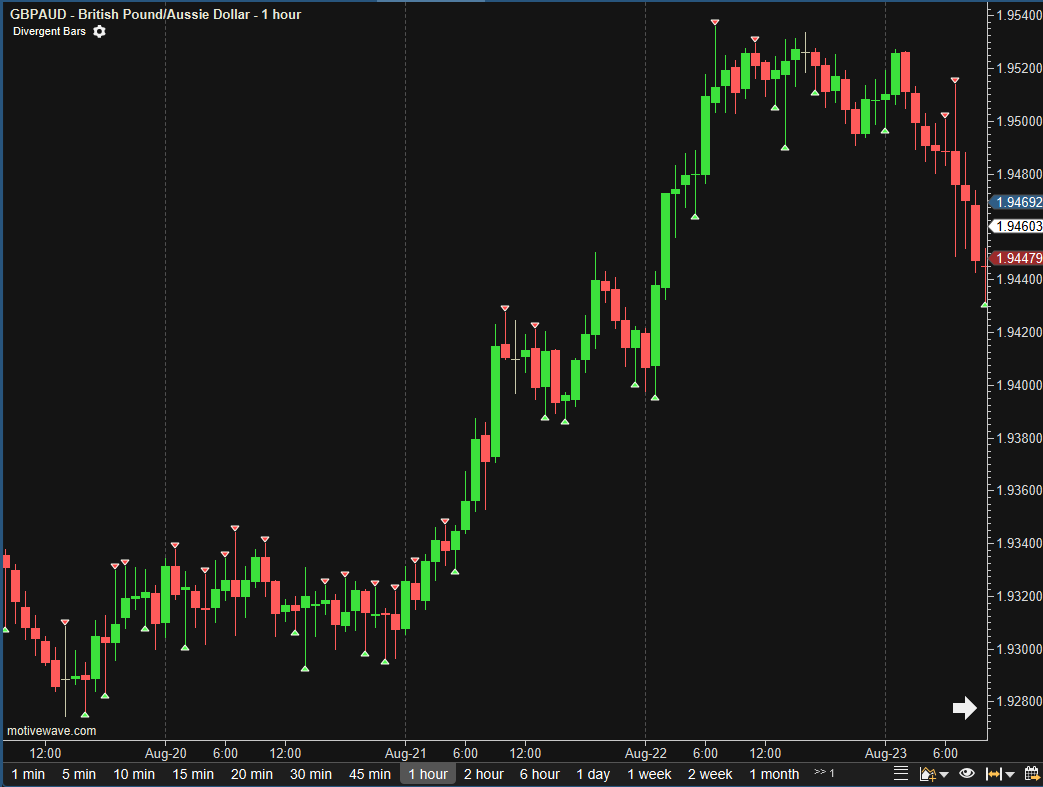Select the 1 day timeframe
This screenshot has width=1043, height=787.
[x=593, y=774]
